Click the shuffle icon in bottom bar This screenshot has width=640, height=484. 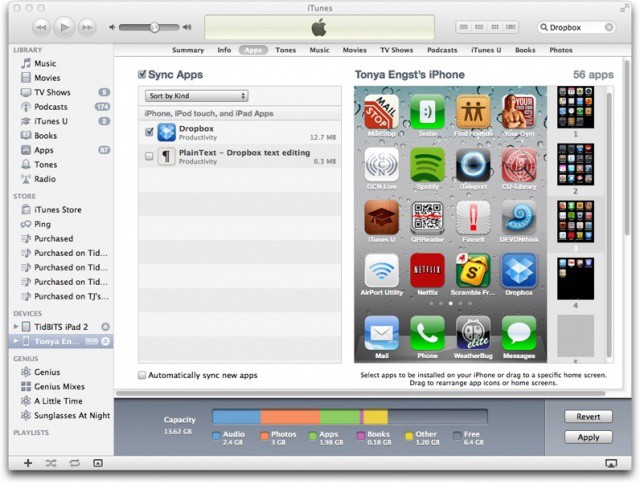click(x=50, y=463)
